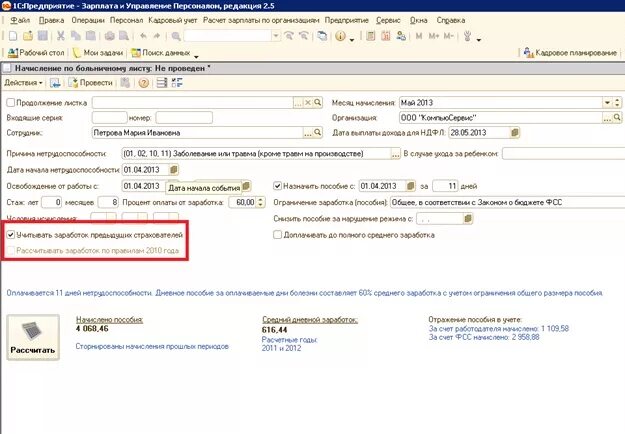Open ellipsis selector of Причина нетрудоспособности

(395, 154)
